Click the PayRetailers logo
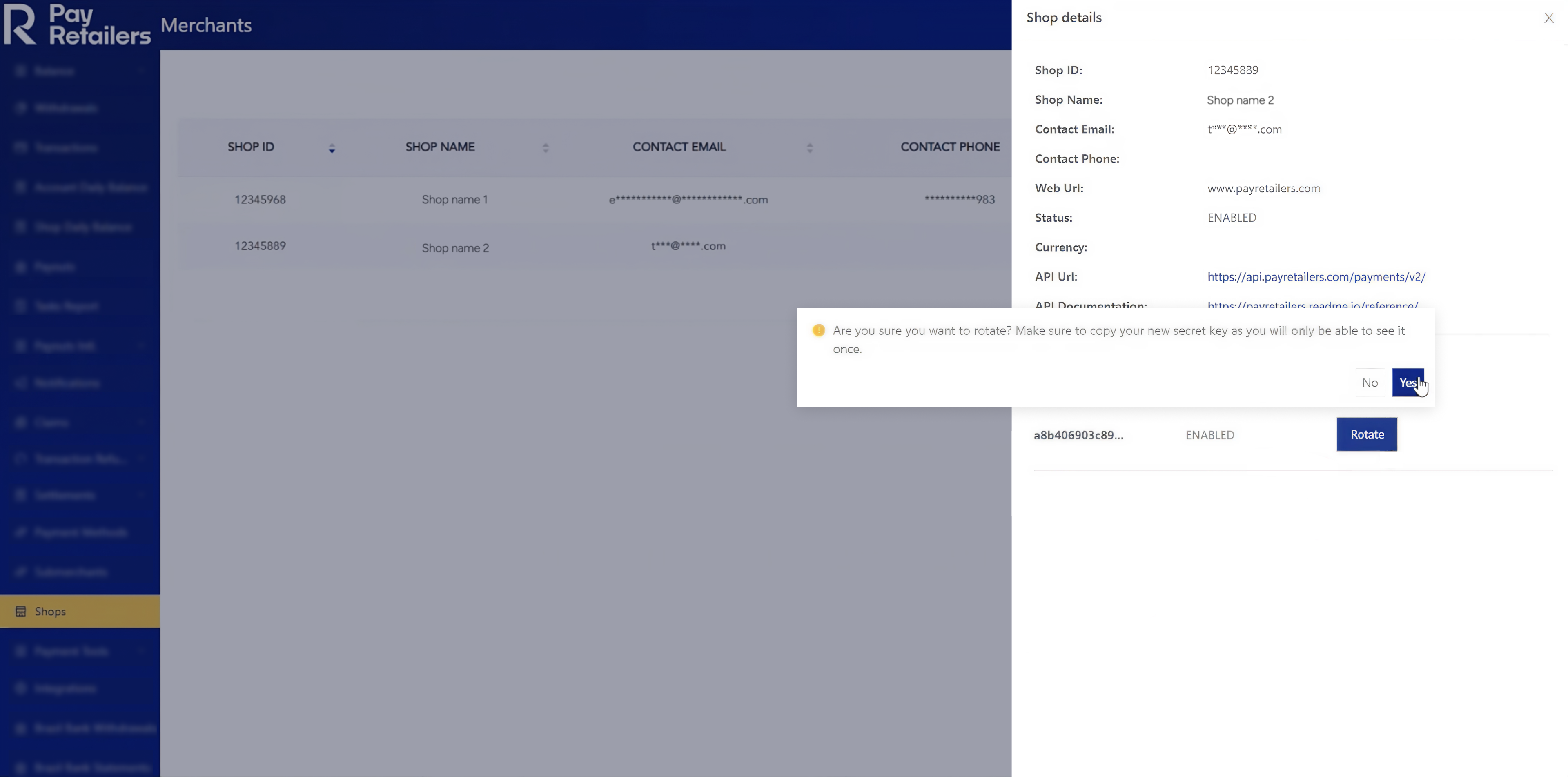The height and width of the screenshot is (777, 1568). pyautogui.click(x=77, y=24)
